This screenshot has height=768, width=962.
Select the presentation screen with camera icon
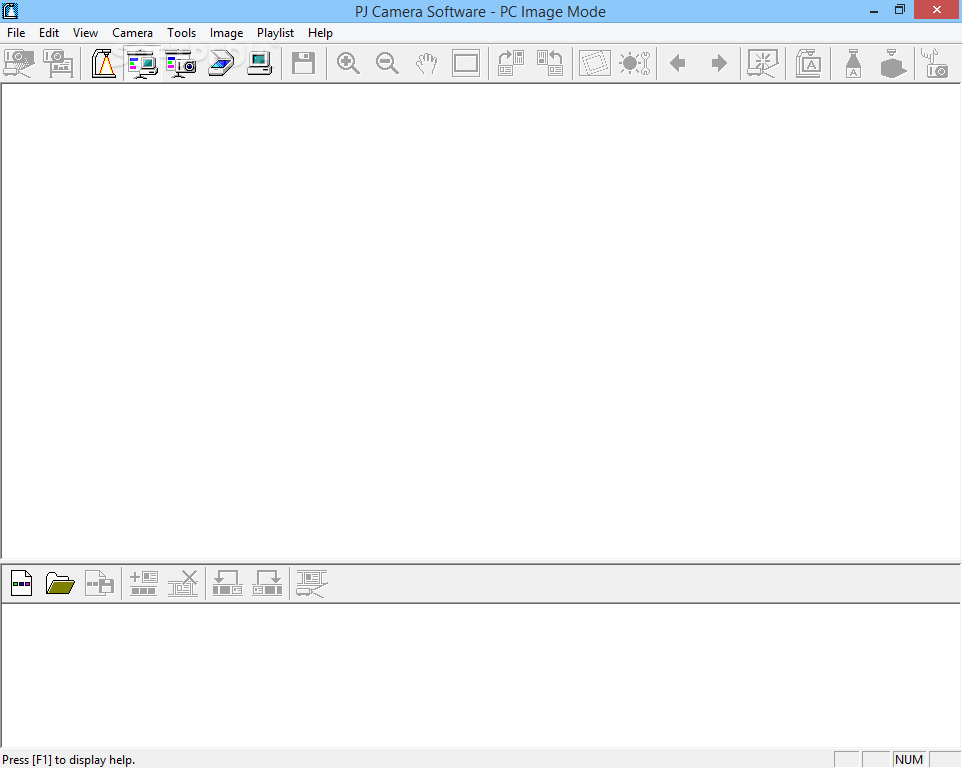(181, 63)
